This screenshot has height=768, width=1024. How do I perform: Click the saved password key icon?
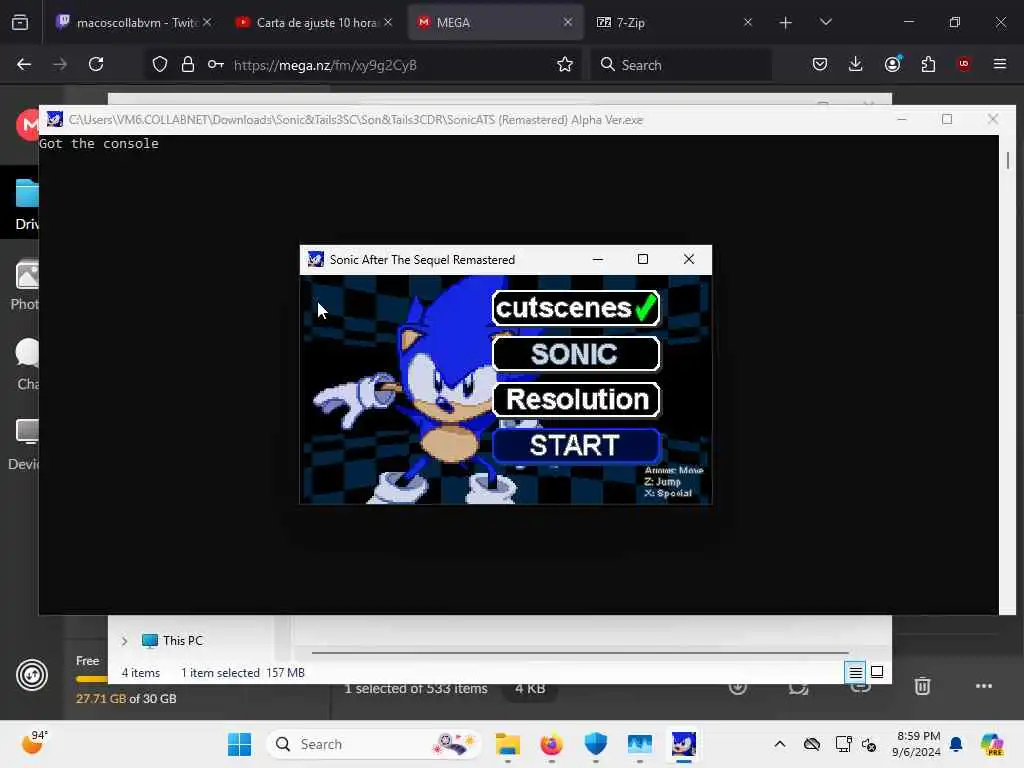(216, 65)
